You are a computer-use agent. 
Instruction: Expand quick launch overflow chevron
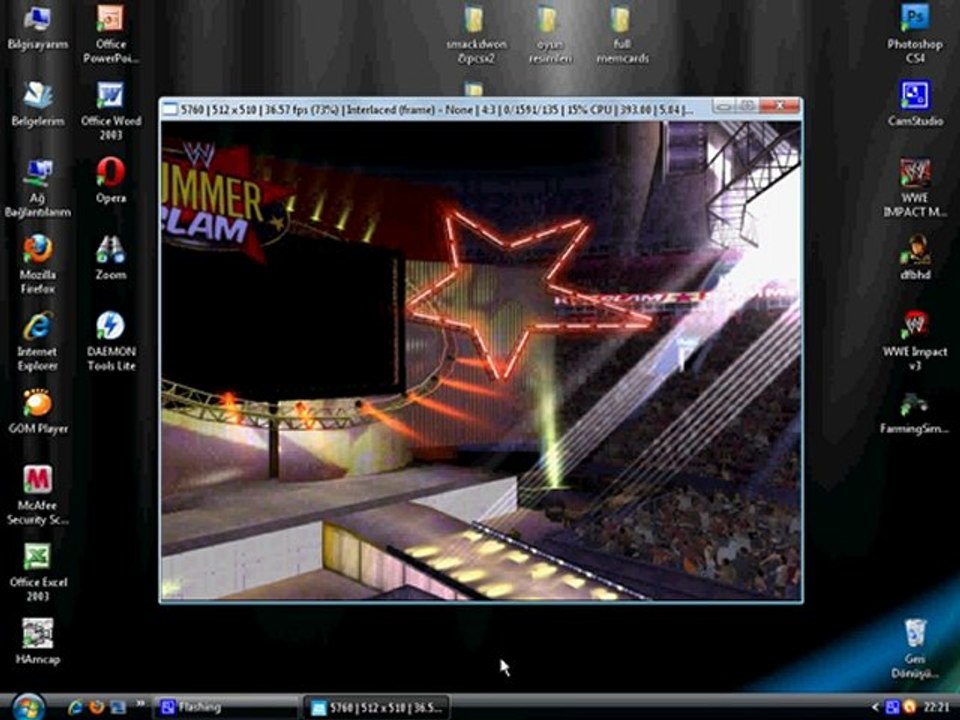tap(140, 704)
